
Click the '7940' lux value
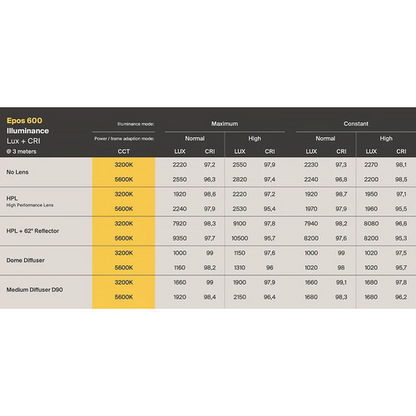coord(311,224)
